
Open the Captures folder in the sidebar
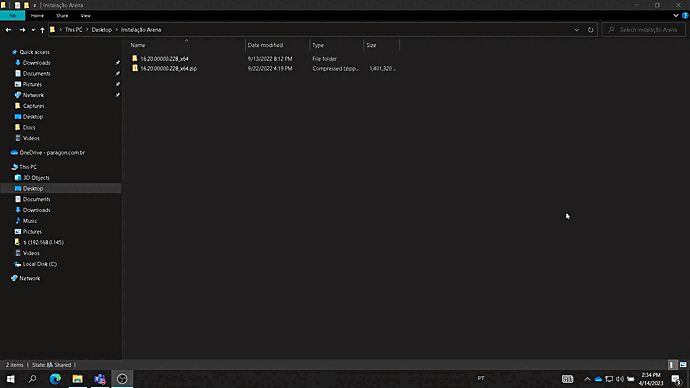click(33, 106)
